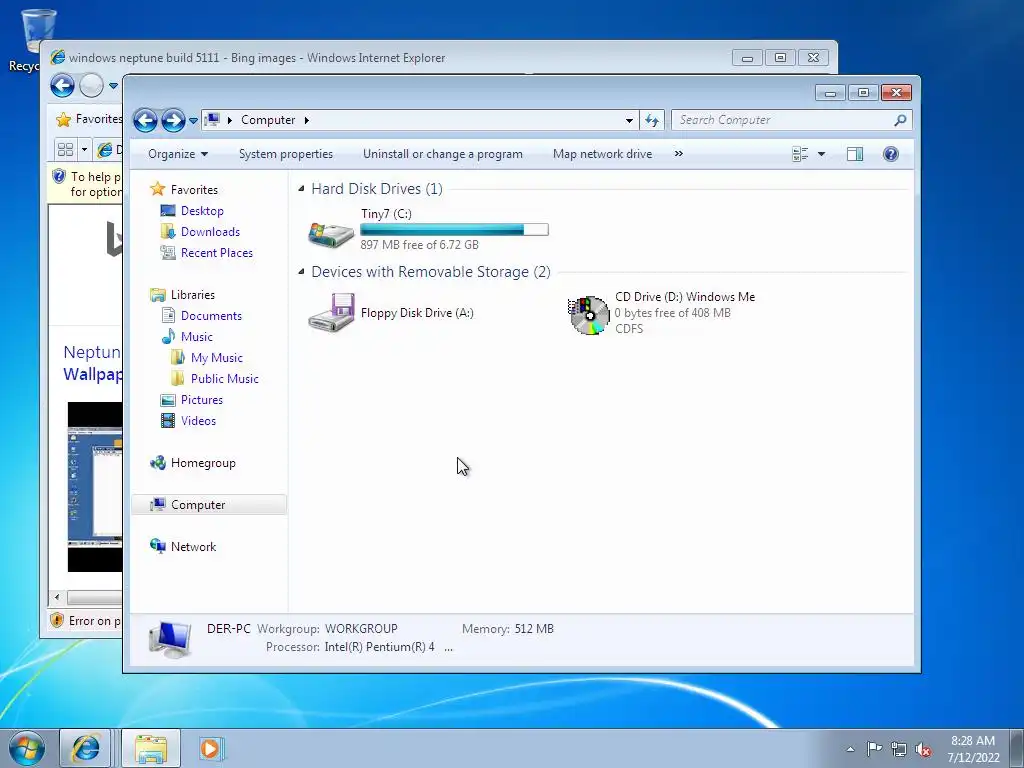Select Network in navigation pane

pos(193,547)
